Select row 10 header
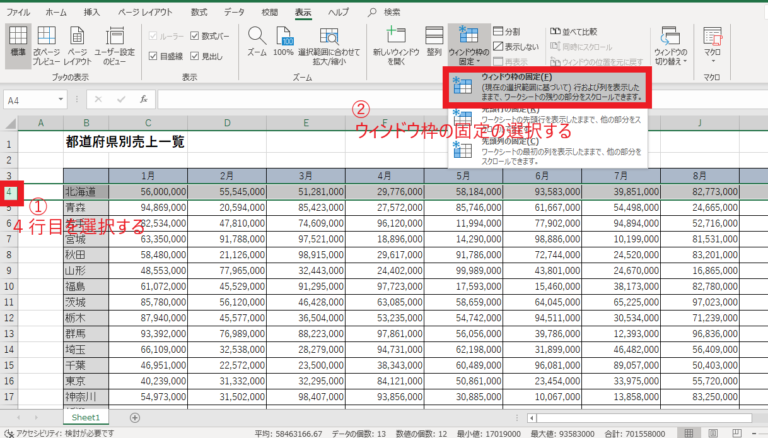 point(9,286)
